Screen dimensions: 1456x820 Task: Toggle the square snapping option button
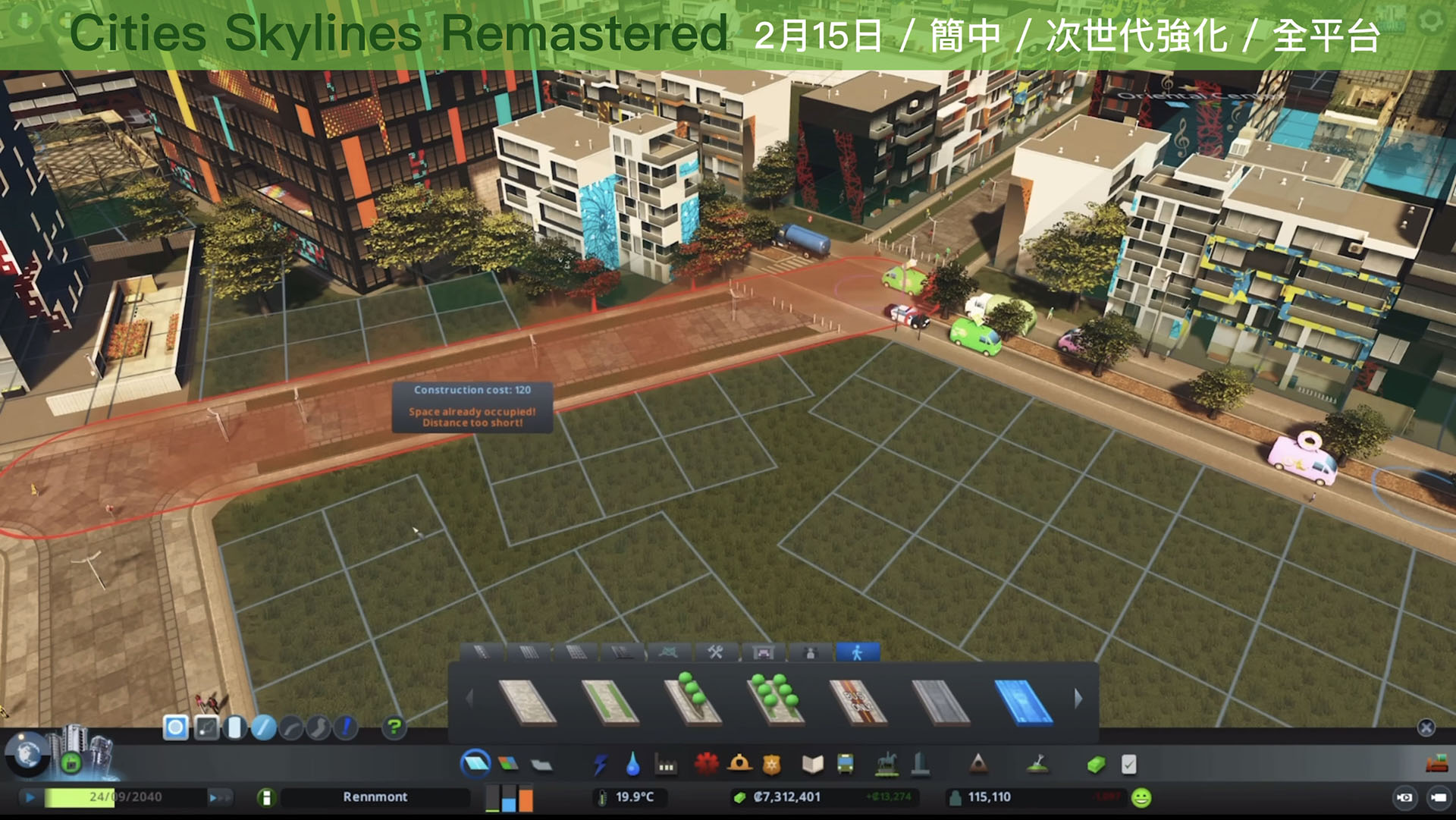pyautogui.click(x=175, y=728)
